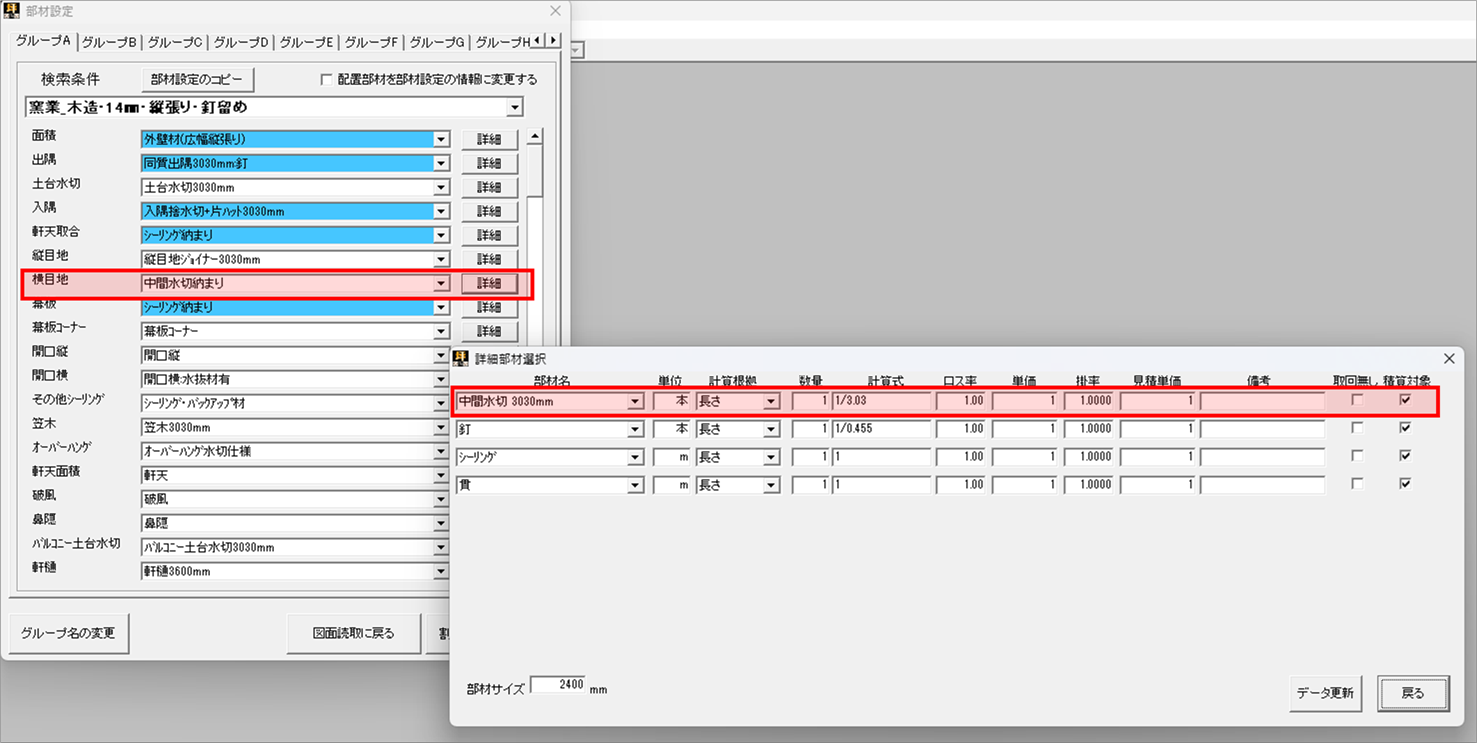Enable 配置部材を部材設定の情報に変更する checkbox

(325, 79)
